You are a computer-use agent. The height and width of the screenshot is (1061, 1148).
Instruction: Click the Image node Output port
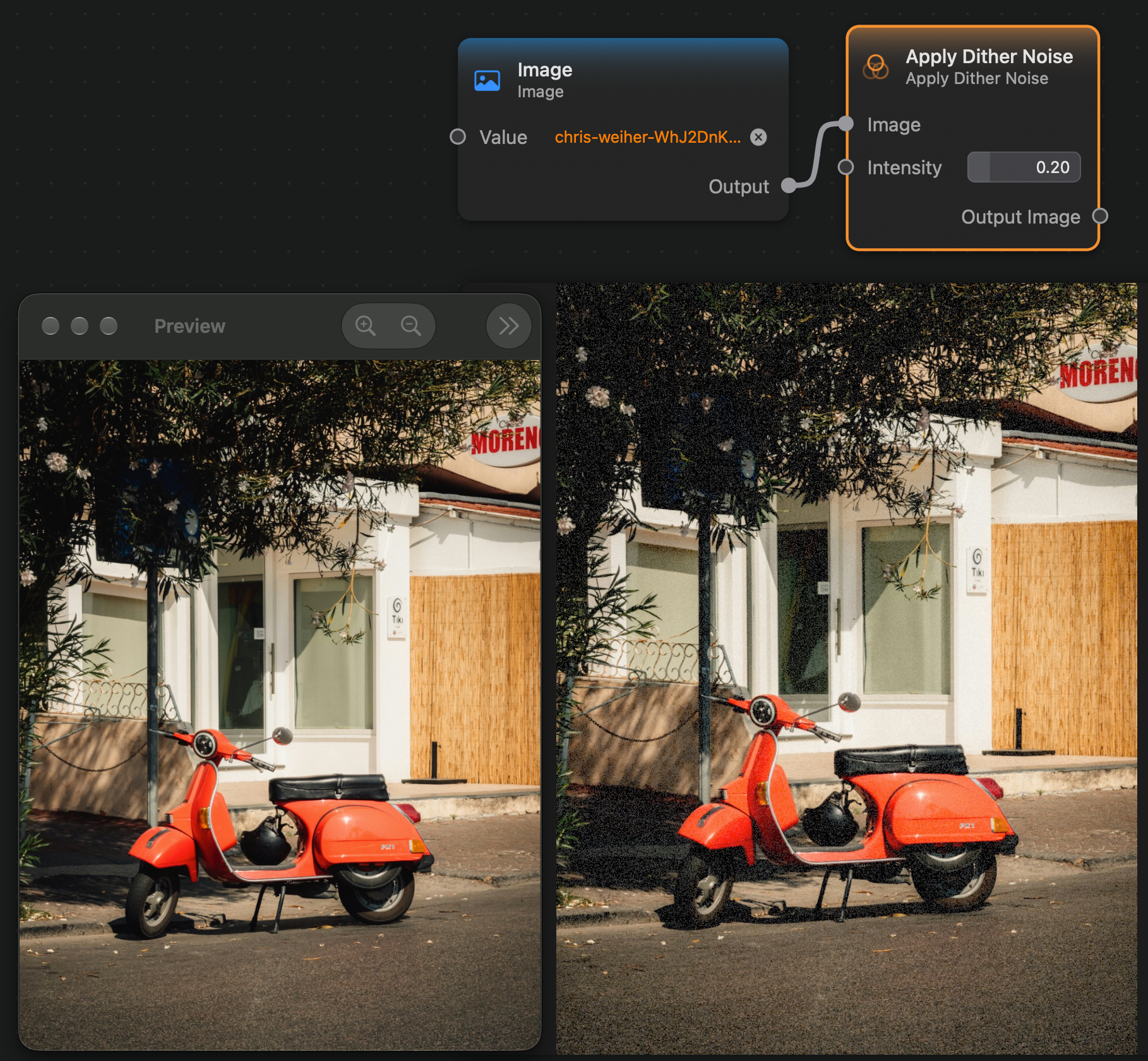tap(789, 186)
